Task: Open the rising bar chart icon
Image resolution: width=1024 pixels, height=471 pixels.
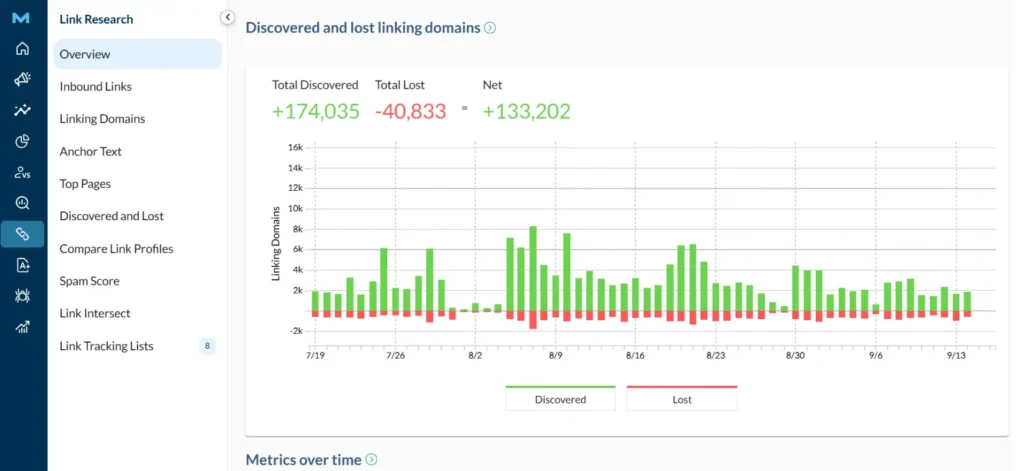Action: pyautogui.click(x=22, y=327)
